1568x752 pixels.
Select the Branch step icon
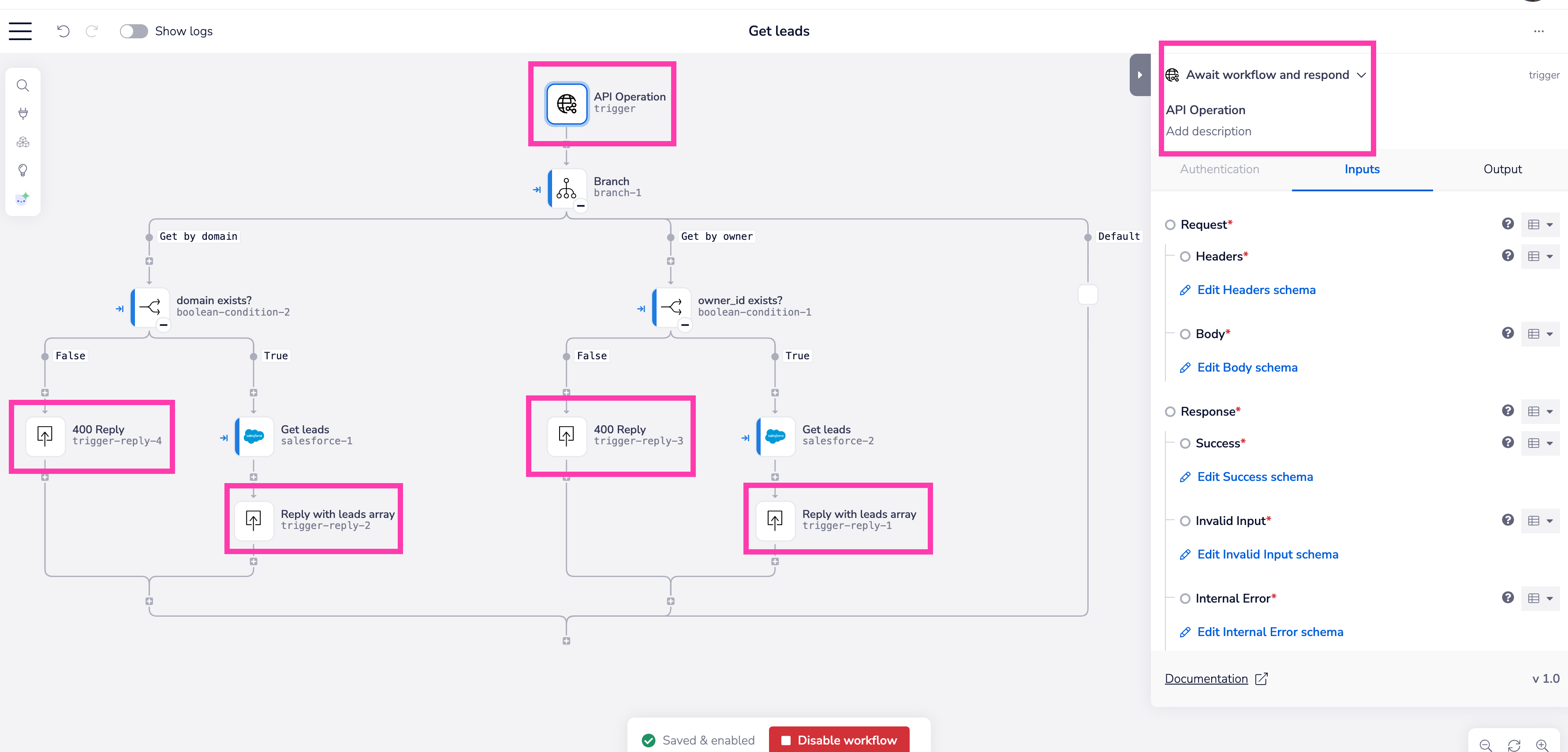click(x=566, y=188)
